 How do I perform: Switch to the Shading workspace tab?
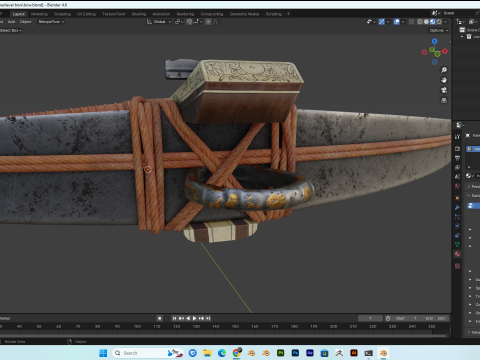click(139, 14)
